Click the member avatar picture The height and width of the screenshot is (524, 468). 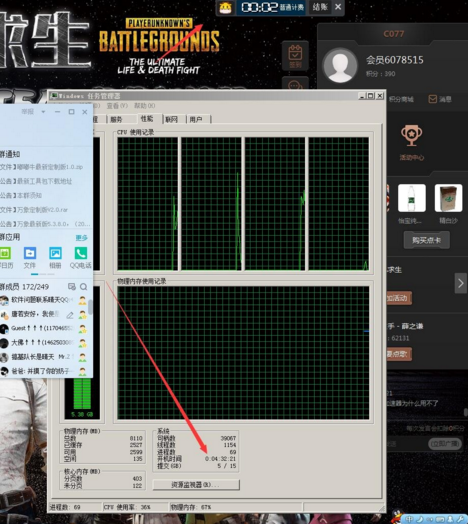(340, 66)
